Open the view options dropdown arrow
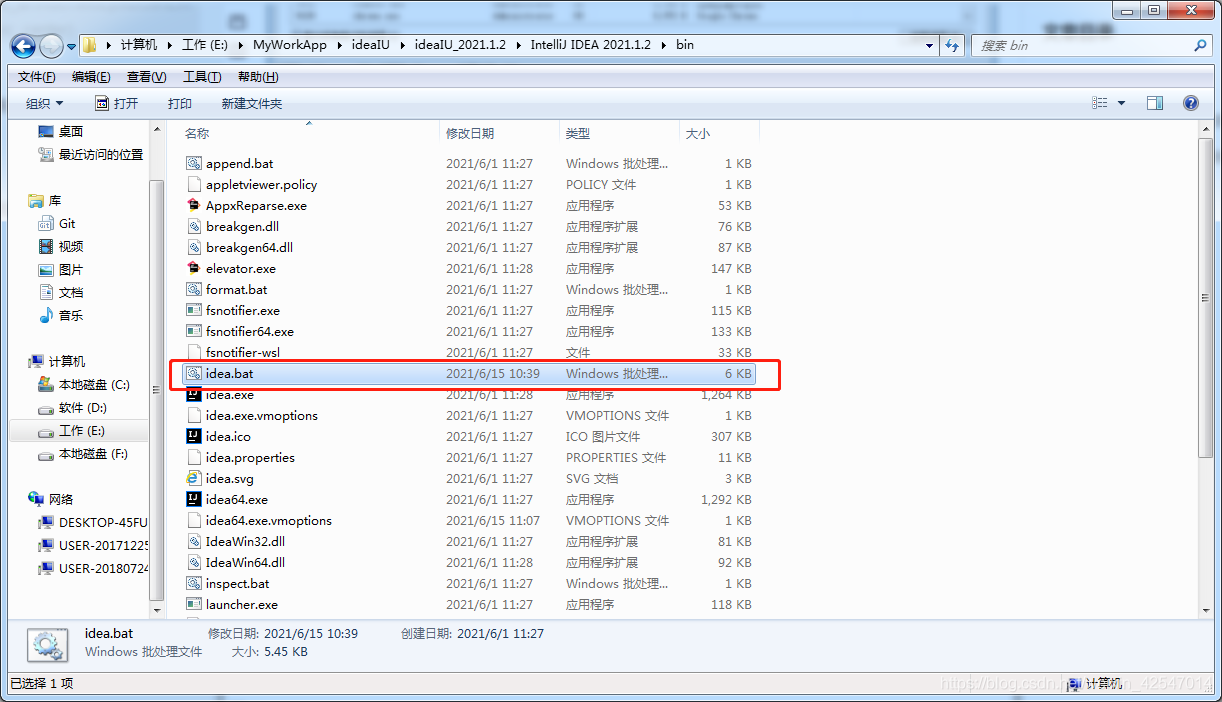Screen dimensions: 1222x702 coord(1121,103)
